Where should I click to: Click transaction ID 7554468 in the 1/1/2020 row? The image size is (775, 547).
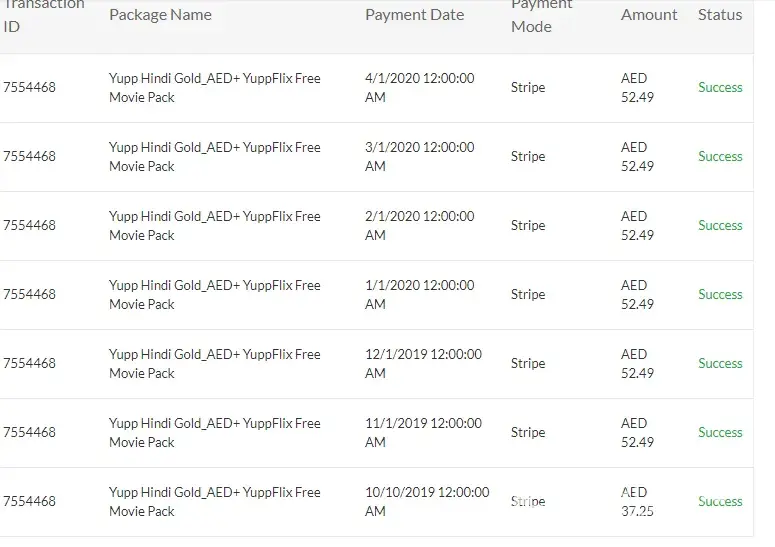pos(30,295)
